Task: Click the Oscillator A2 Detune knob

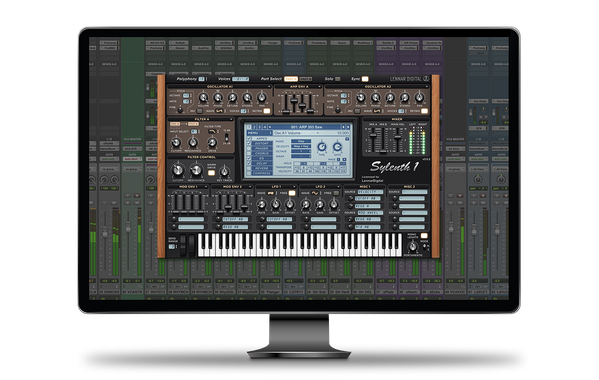Action: coord(390,98)
